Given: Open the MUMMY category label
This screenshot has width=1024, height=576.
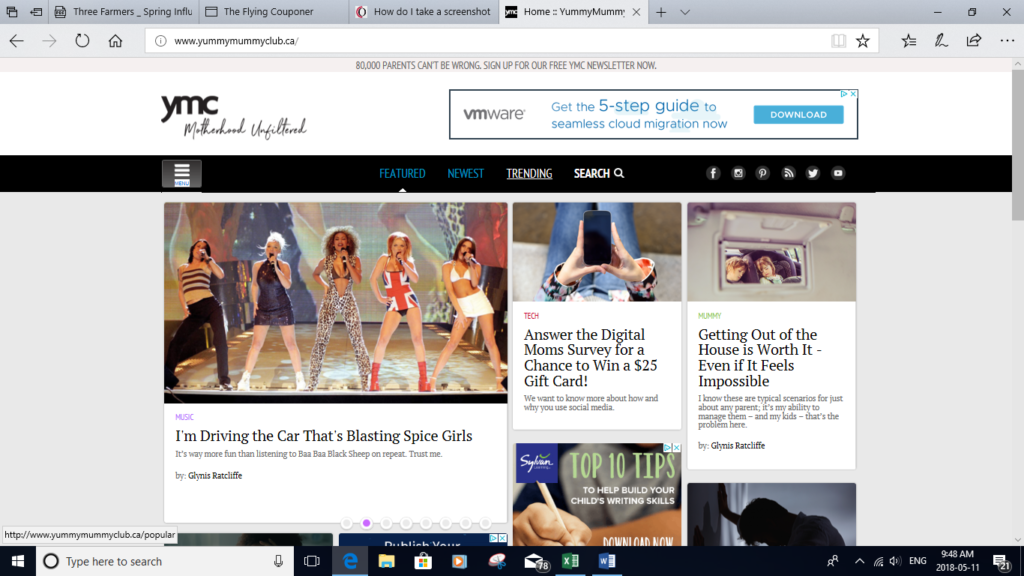Looking at the screenshot, I should point(709,315).
